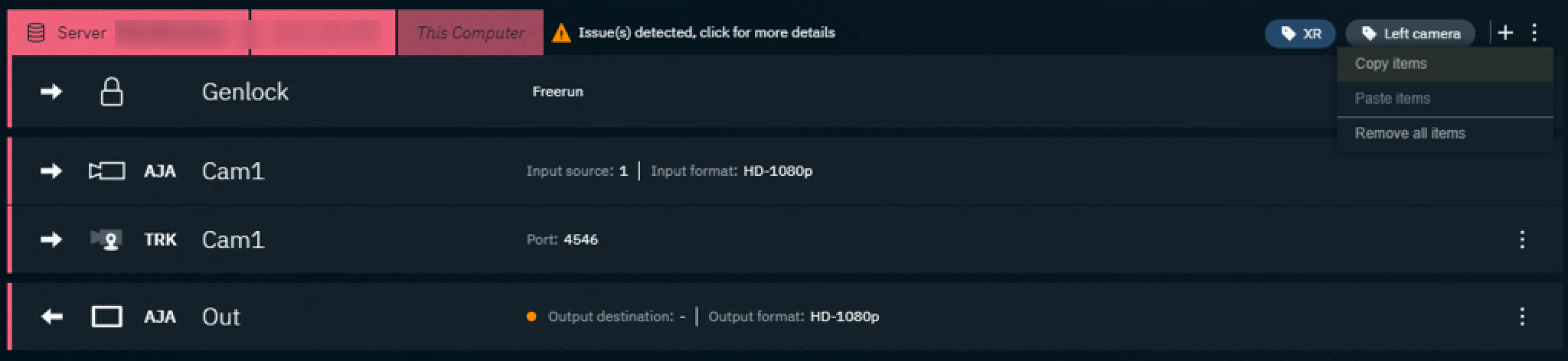1568x361 pixels.
Task: Open the Issue(s) detected details message
Action: click(706, 33)
